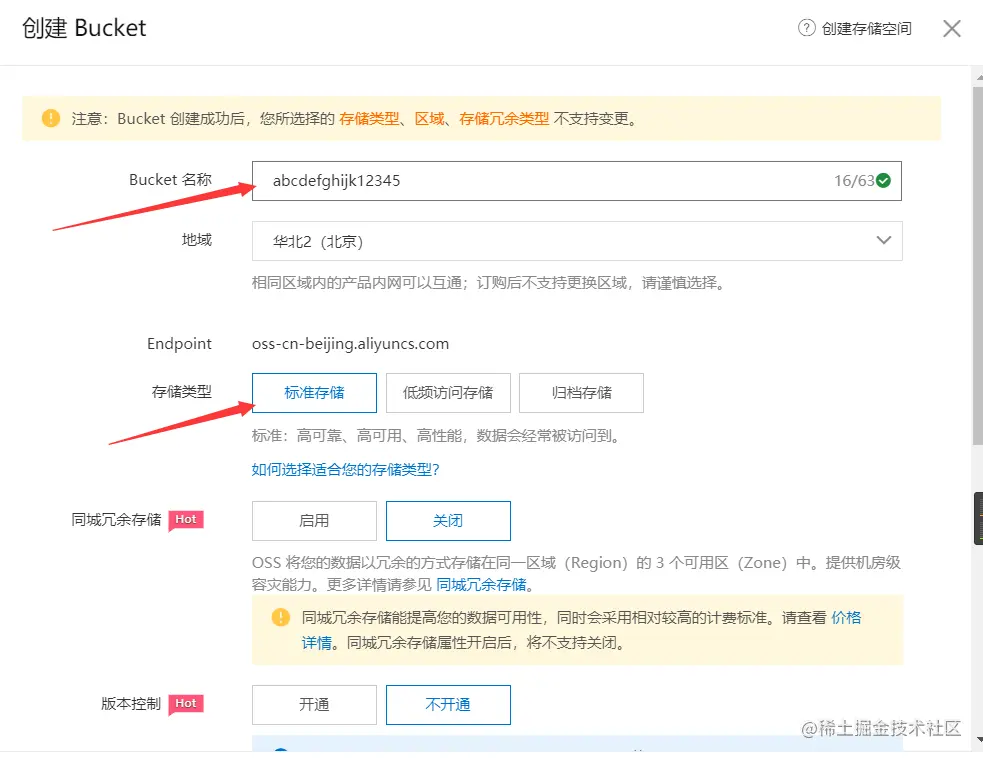Select 开通 for 版本控制

314,705
